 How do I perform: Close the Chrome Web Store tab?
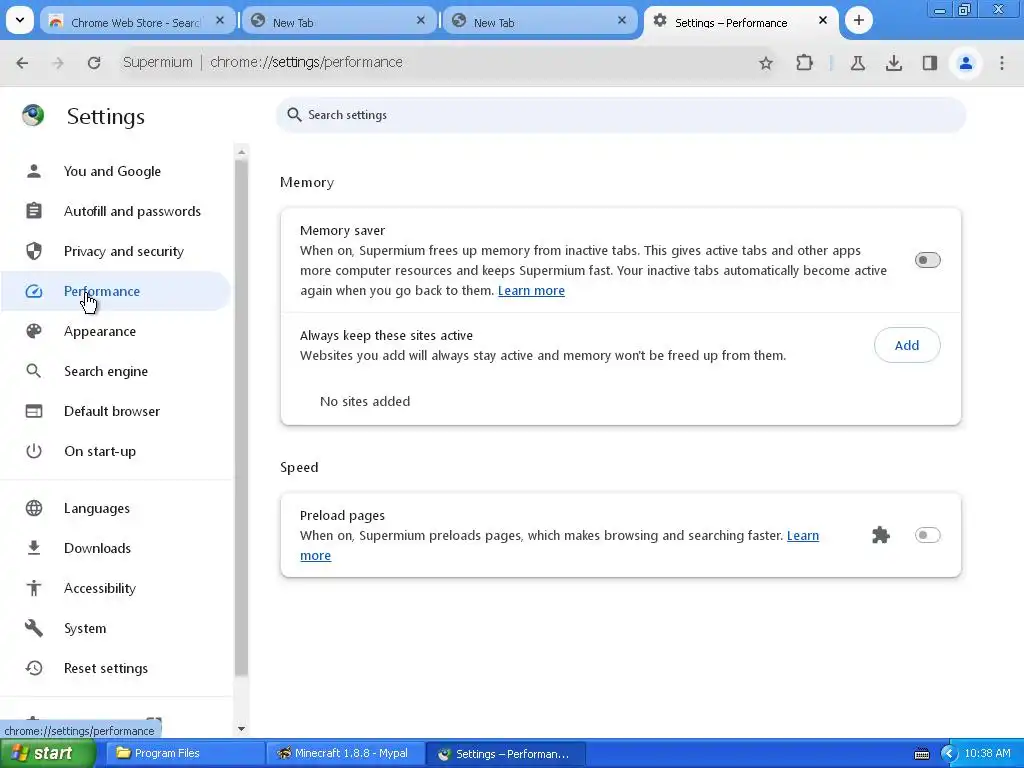(220, 21)
